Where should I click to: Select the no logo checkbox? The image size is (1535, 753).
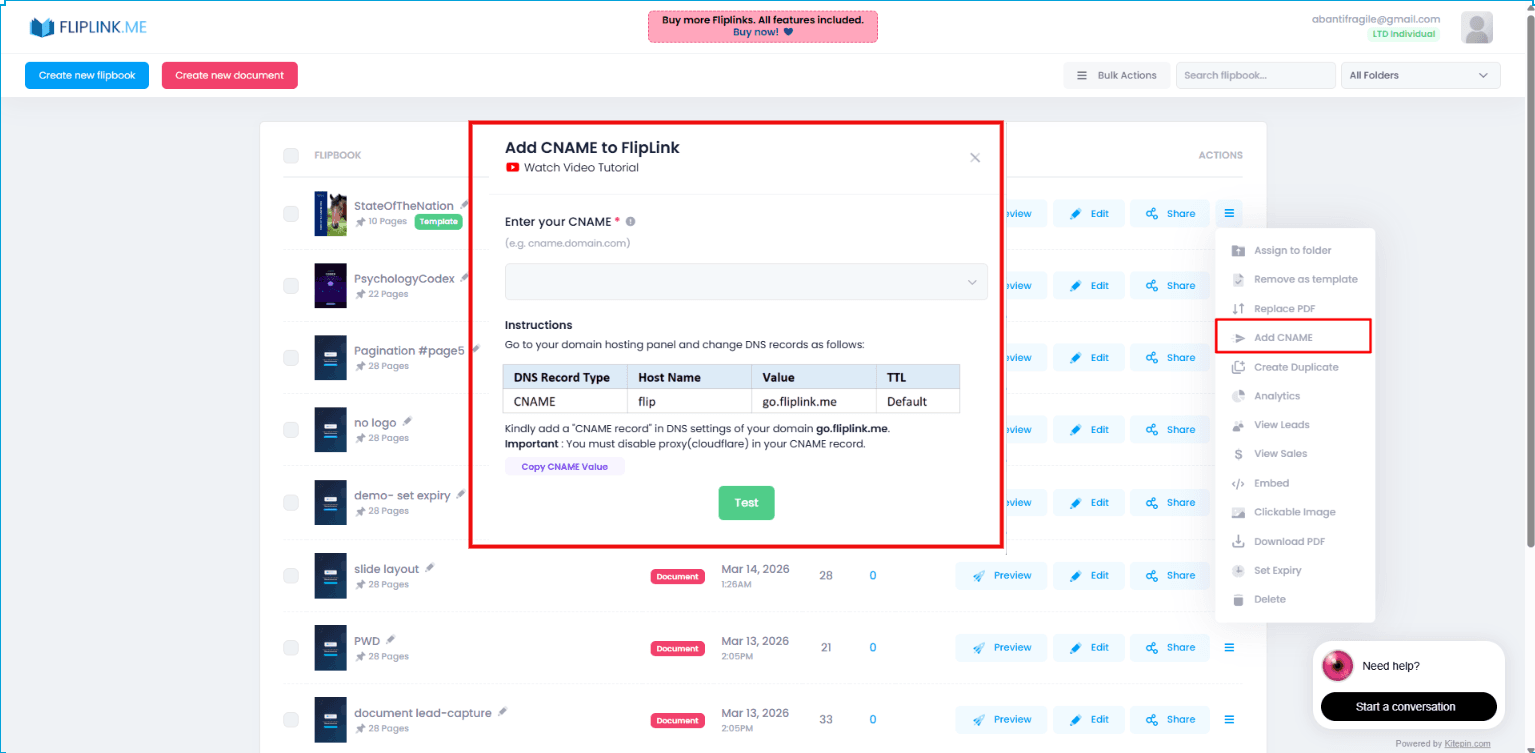(x=291, y=429)
